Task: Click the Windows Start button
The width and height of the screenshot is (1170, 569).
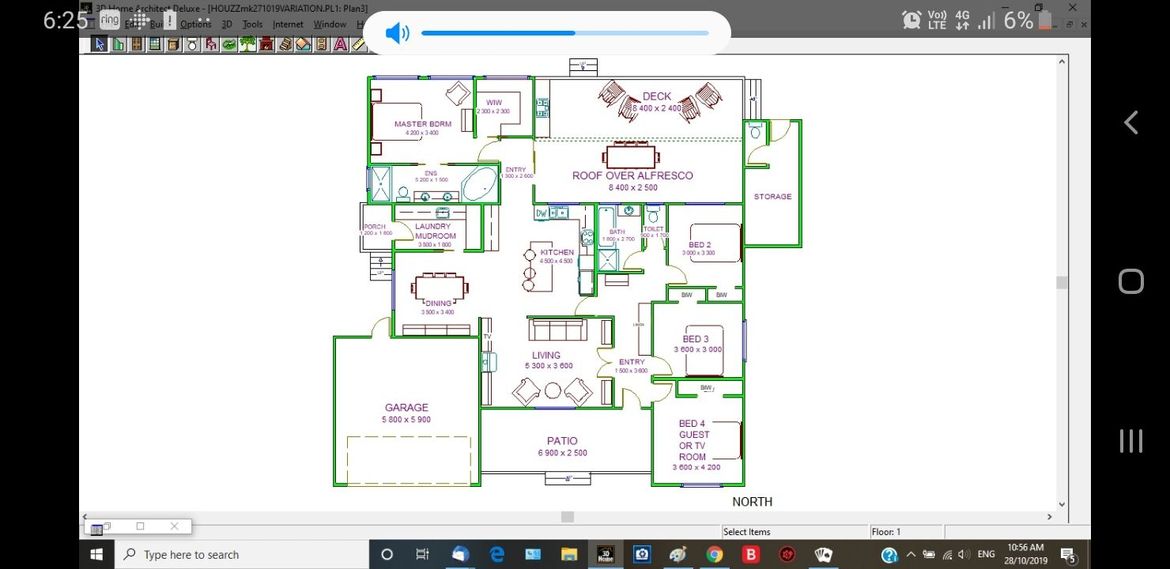Action: [x=97, y=554]
